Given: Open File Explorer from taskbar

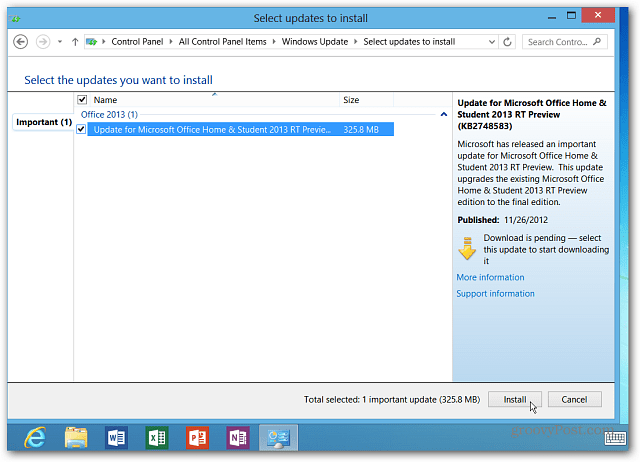Looking at the screenshot, I should (x=76, y=438).
